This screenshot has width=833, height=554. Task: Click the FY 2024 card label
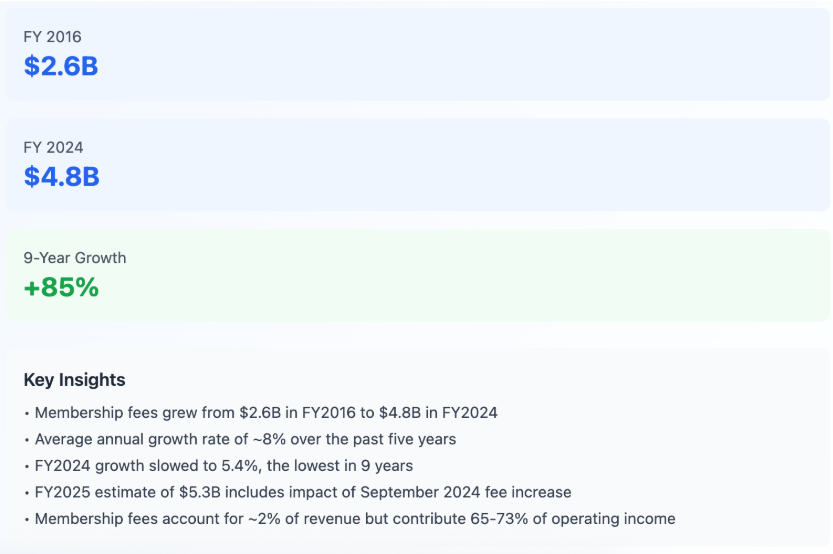tap(53, 147)
